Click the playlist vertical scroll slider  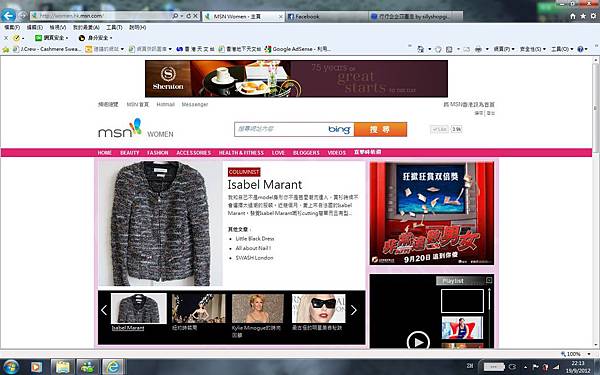coord(489,300)
